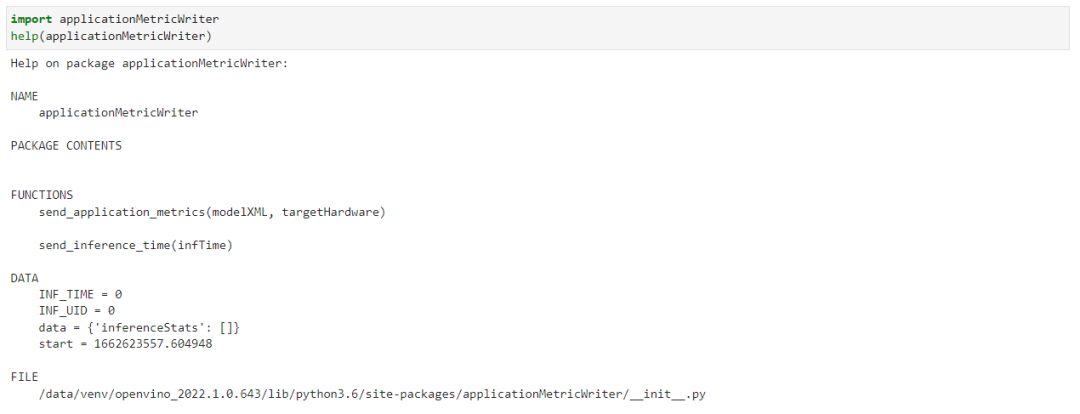1080x414 pixels.
Task: Click the help function call in the cell
Action: click(x=25, y=36)
